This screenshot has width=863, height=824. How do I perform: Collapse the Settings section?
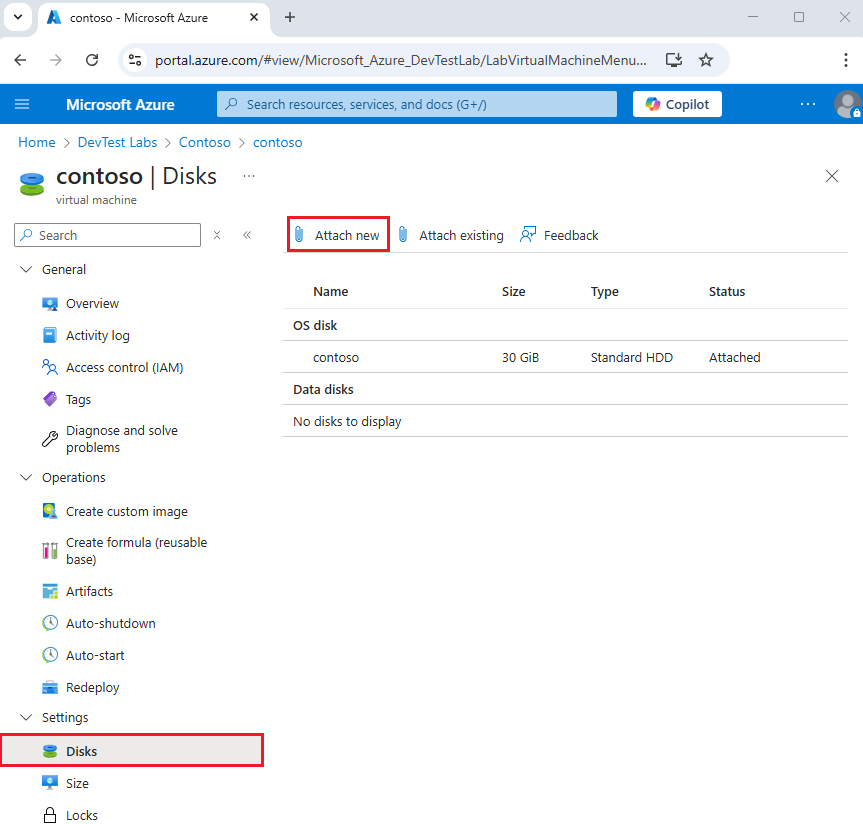point(26,717)
